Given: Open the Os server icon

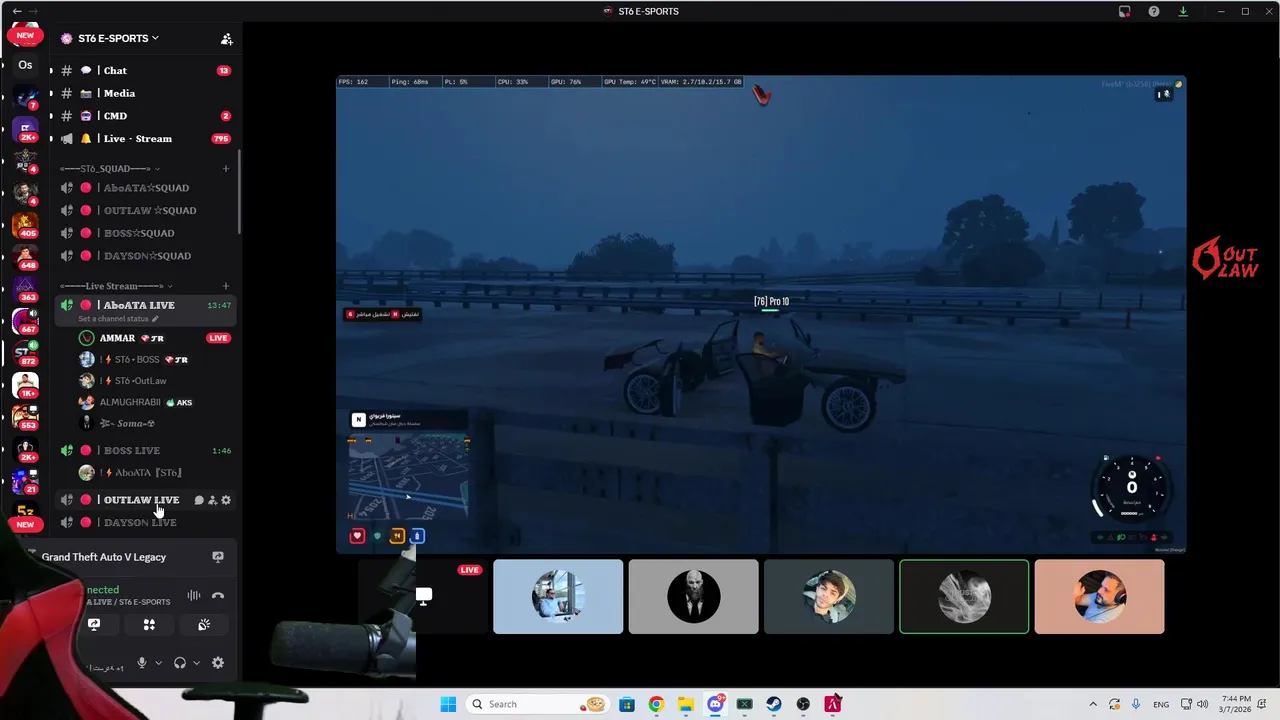Looking at the screenshot, I should tap(25, 65).
